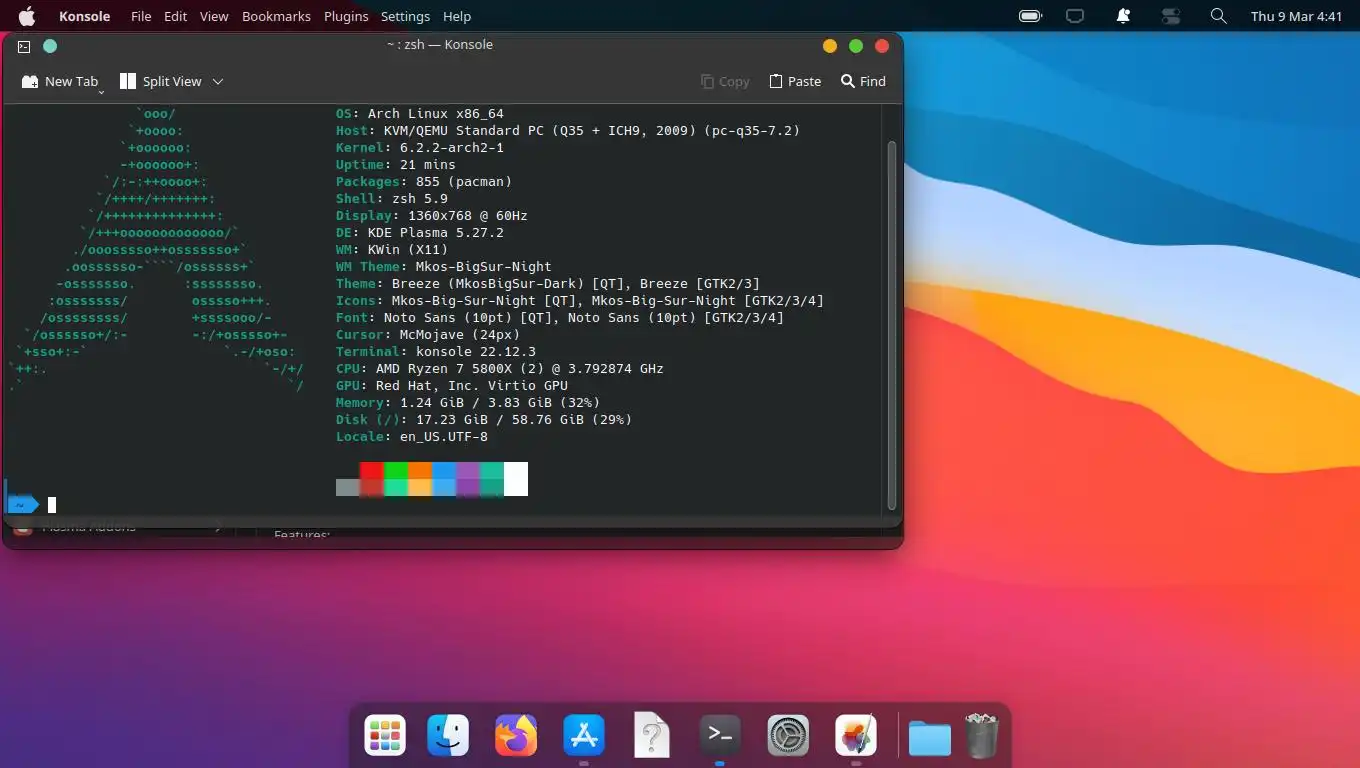Click the battery status icon
The image size is (1360, 768).
point(1030,16)
